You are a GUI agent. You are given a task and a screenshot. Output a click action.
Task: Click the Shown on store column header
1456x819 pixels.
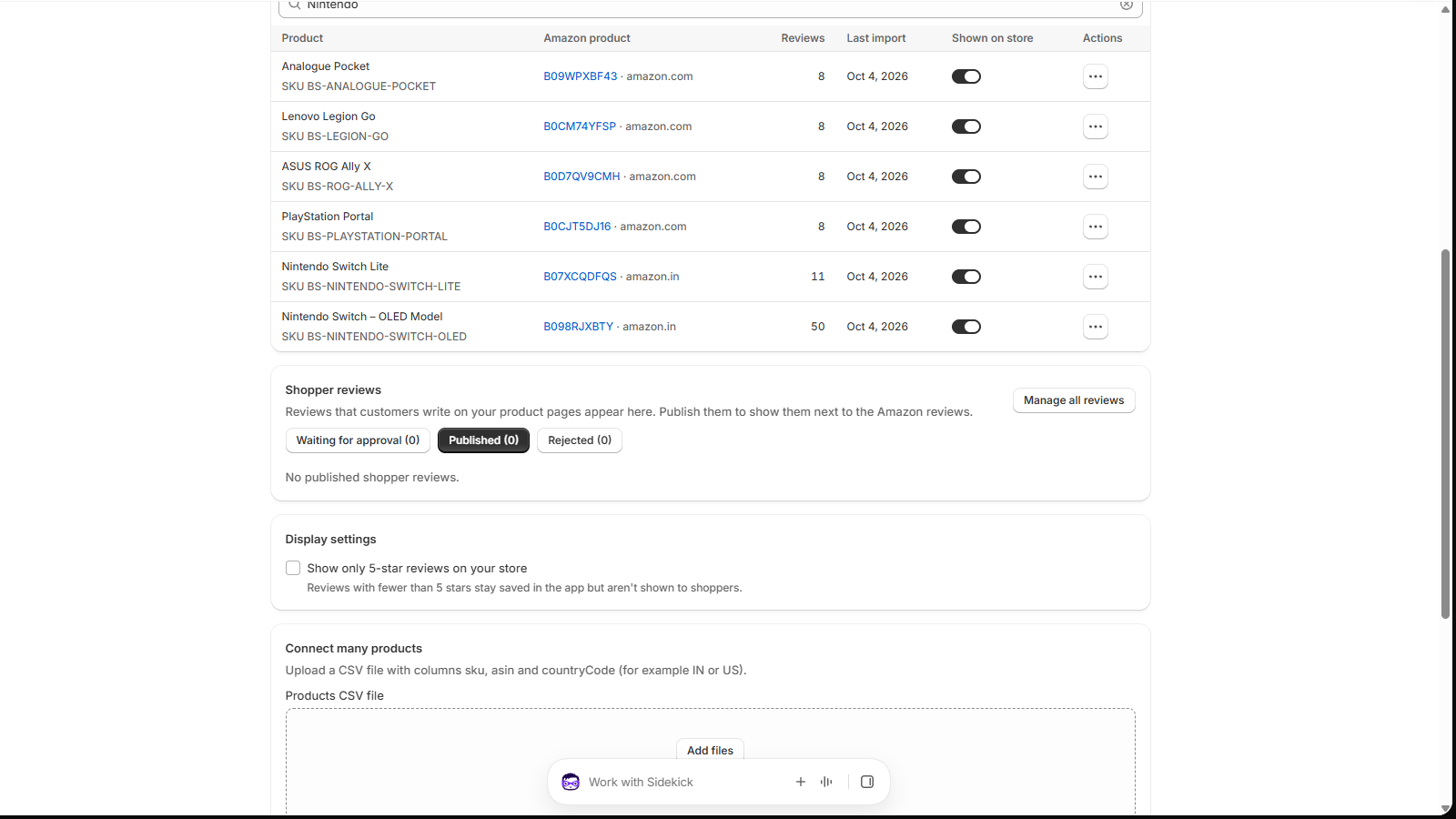tap(992, 38)
